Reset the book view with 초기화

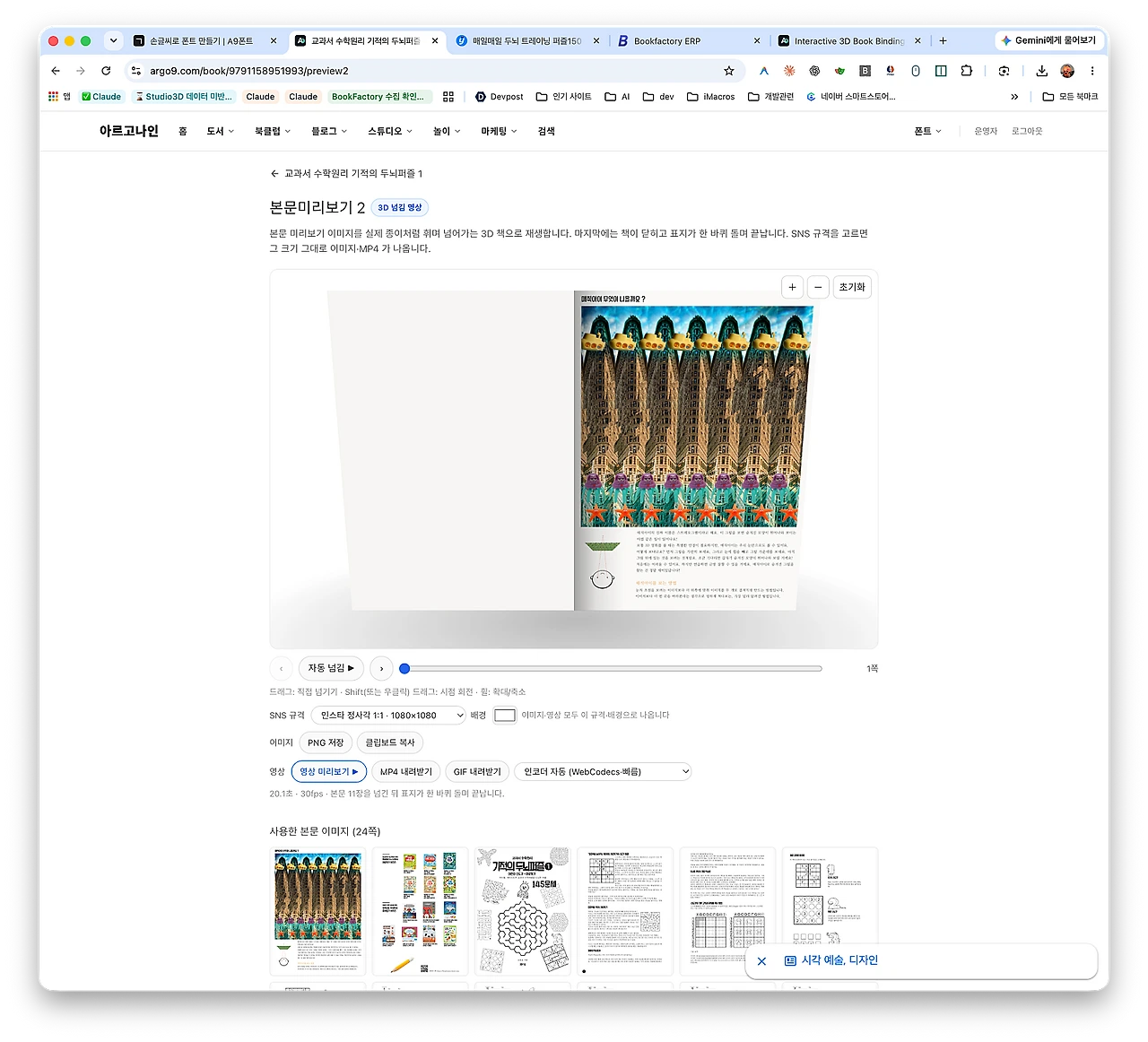pyautogui.click(x=852, y=287)
